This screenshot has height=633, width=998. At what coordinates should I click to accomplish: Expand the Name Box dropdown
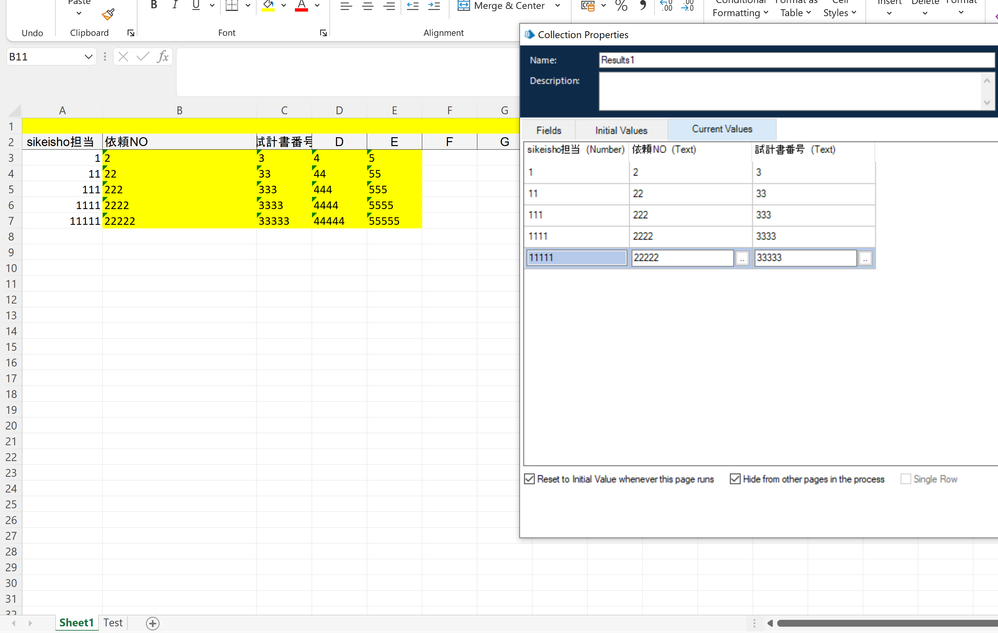88,57
